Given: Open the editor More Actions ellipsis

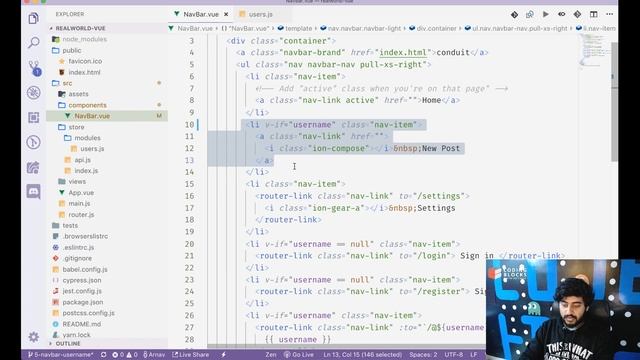Looking at the screenshot, I should point(609,14).
